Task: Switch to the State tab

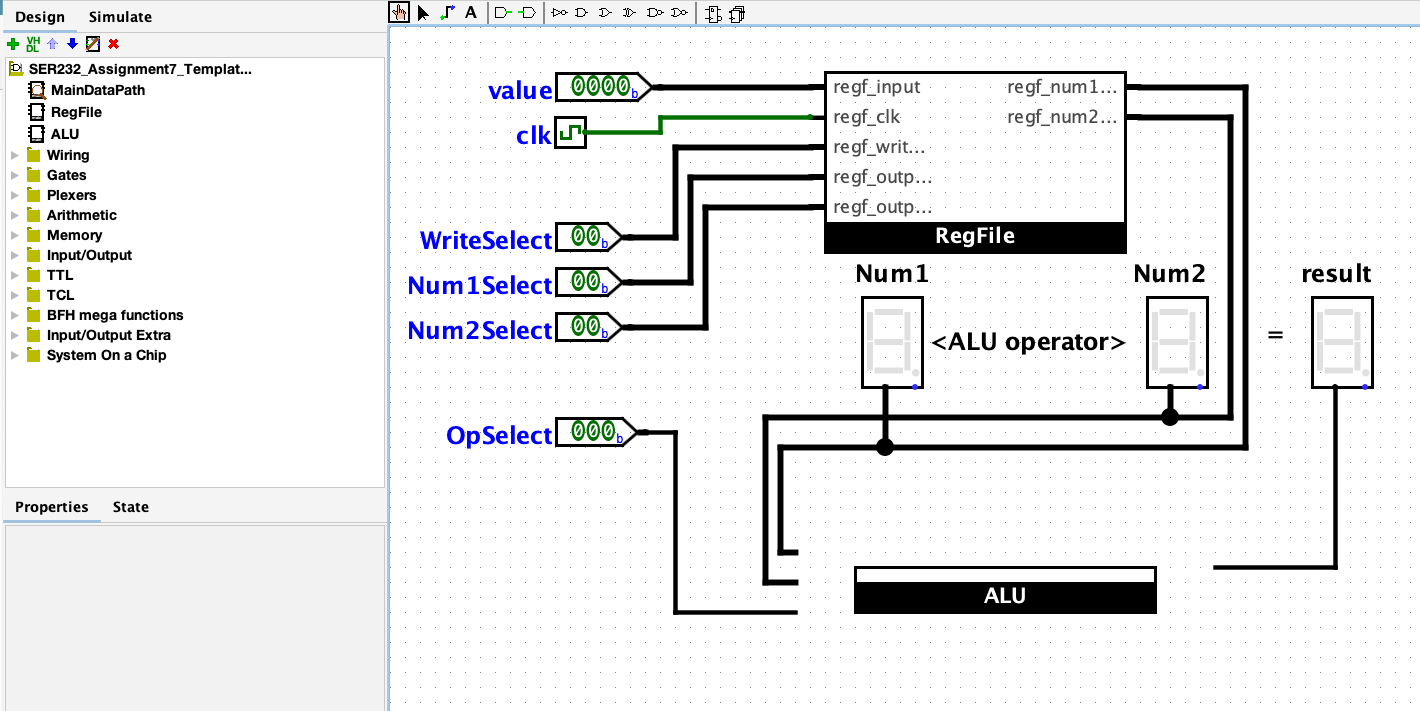Action: point(130,507)
